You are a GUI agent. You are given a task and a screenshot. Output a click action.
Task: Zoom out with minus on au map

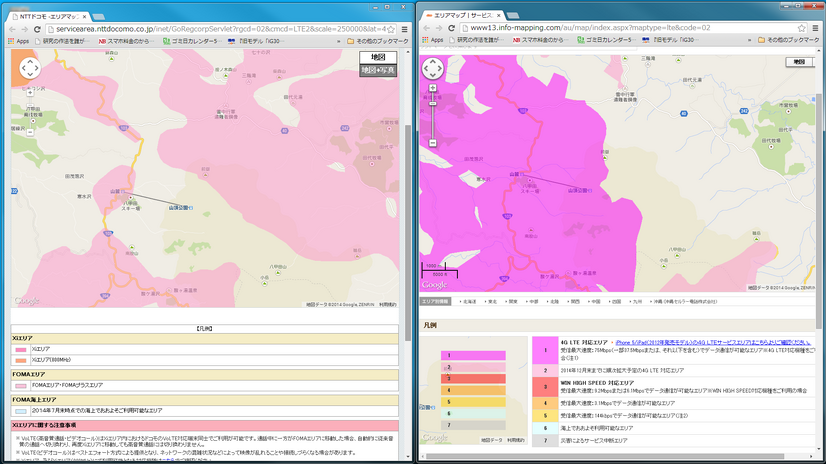pos(432,143)
